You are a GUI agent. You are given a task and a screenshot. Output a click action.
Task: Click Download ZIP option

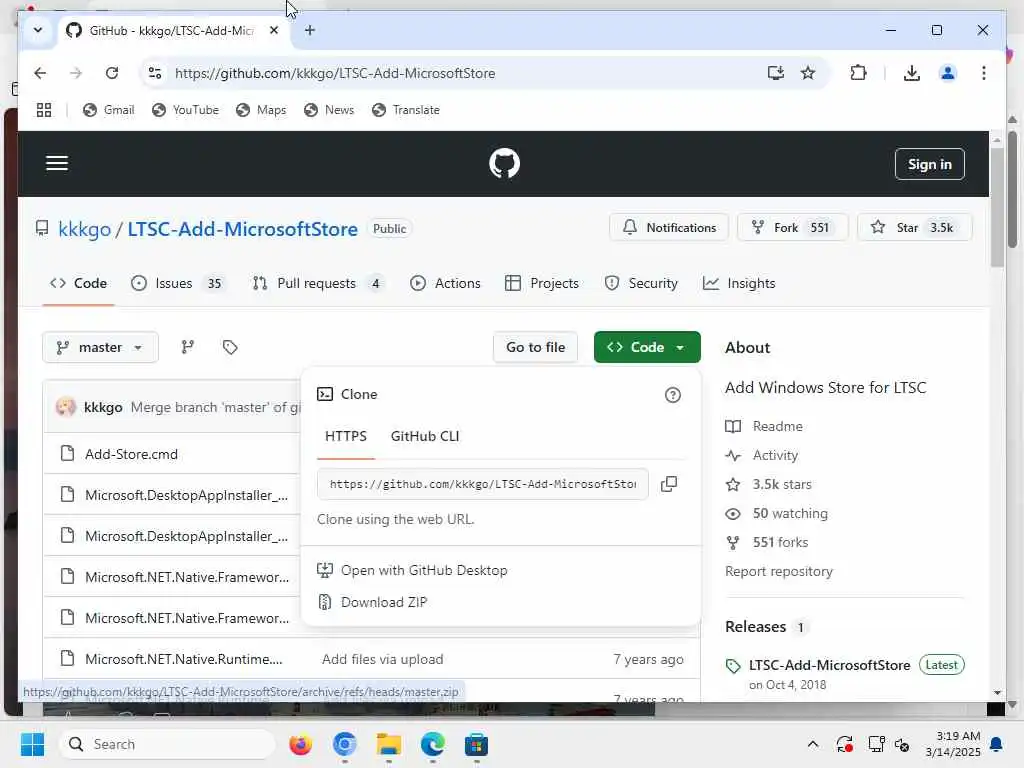coord(384,602)
